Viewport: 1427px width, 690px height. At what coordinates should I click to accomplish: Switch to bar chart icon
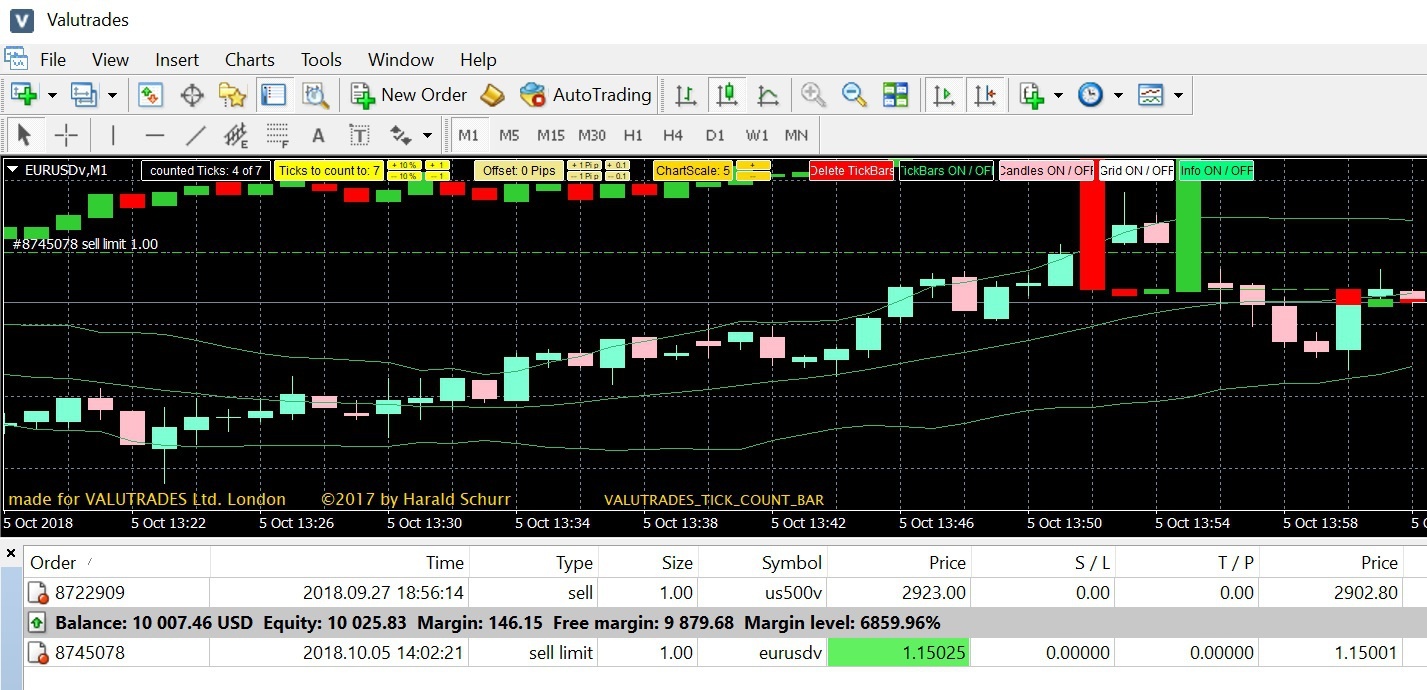[x=686, y=95]
